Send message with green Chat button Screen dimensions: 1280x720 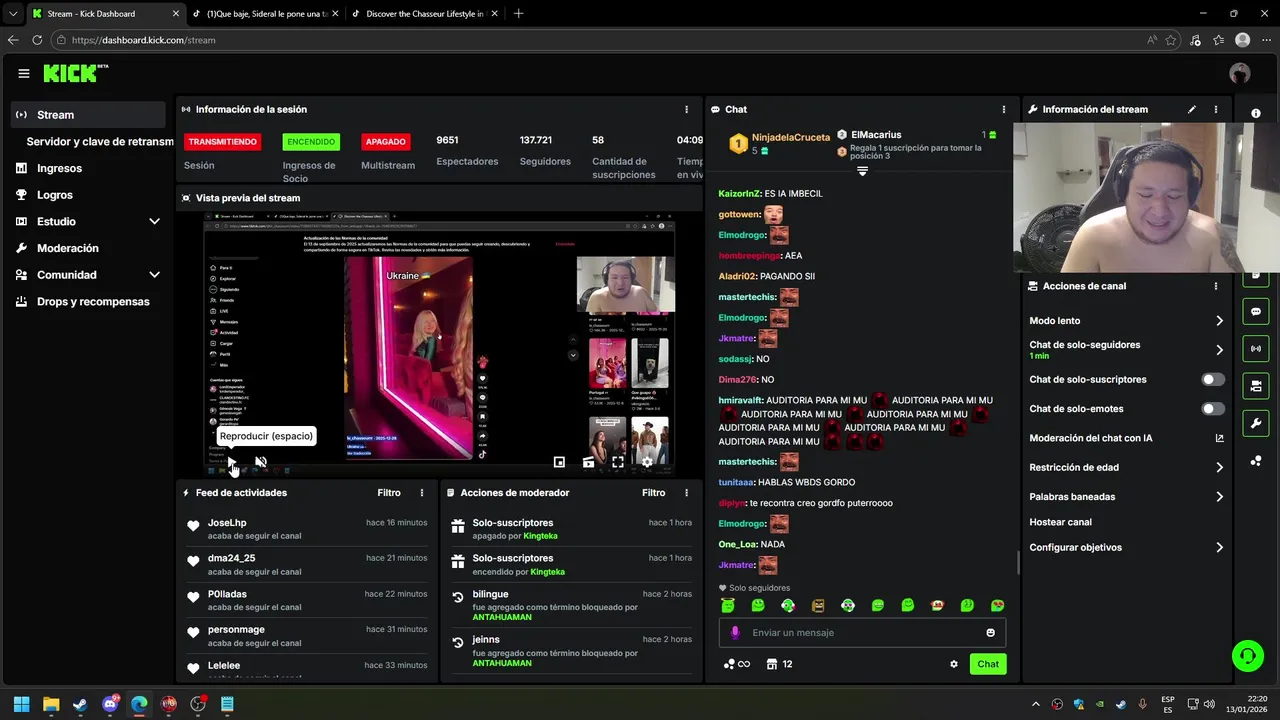click(x=988, y=664)
